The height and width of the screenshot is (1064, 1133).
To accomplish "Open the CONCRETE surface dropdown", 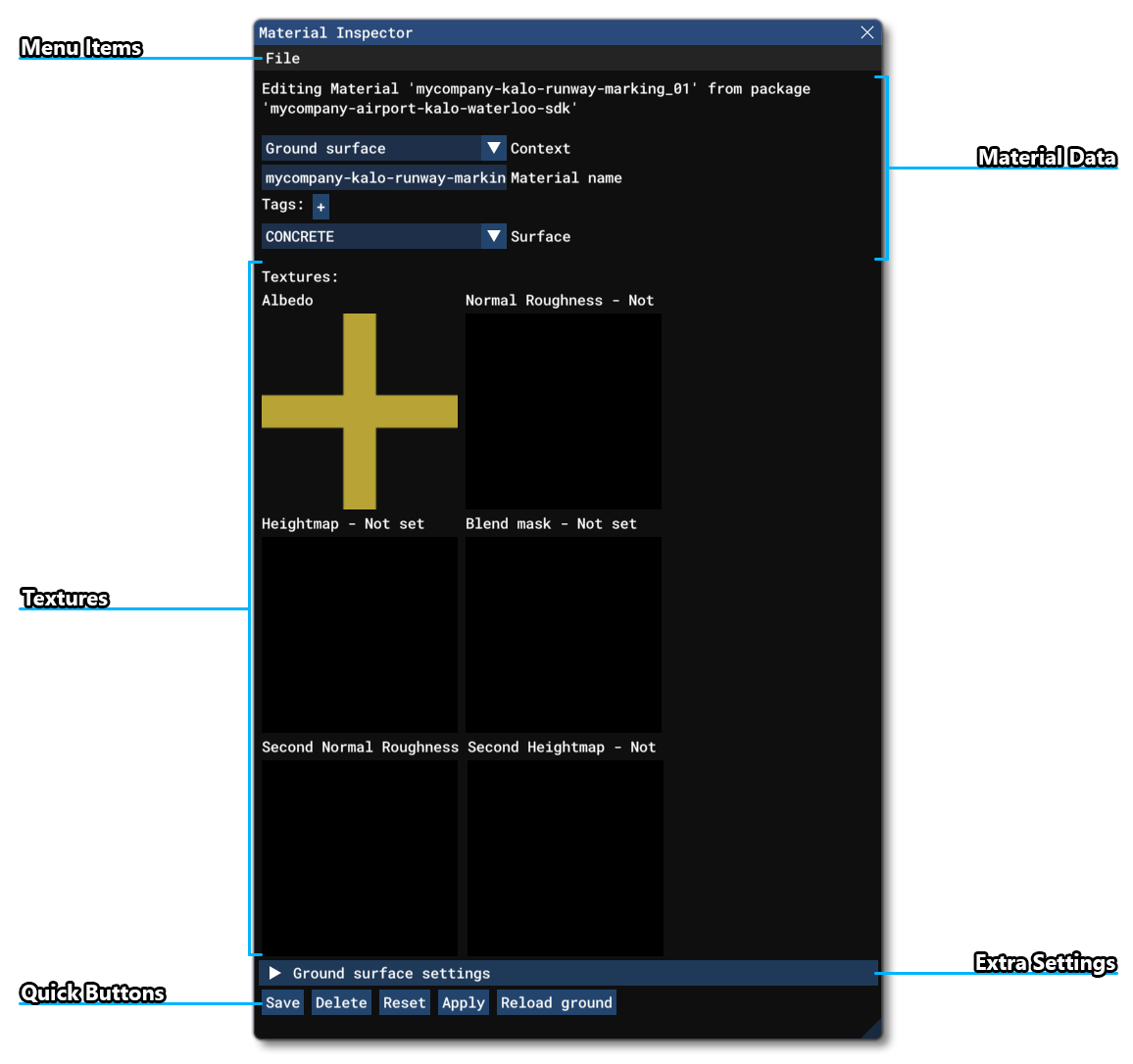I will pos(372,236).
